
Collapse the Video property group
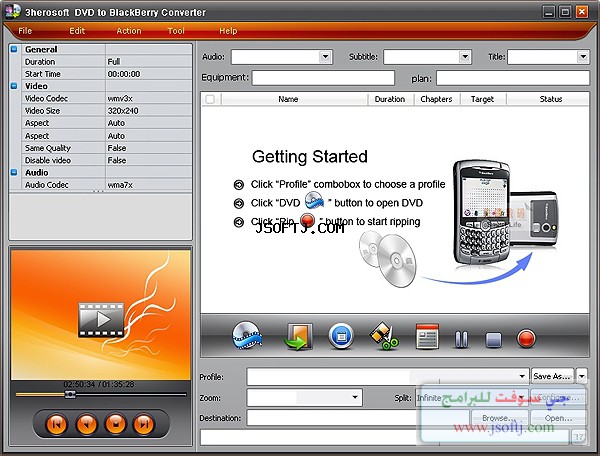tap(14, 86)
